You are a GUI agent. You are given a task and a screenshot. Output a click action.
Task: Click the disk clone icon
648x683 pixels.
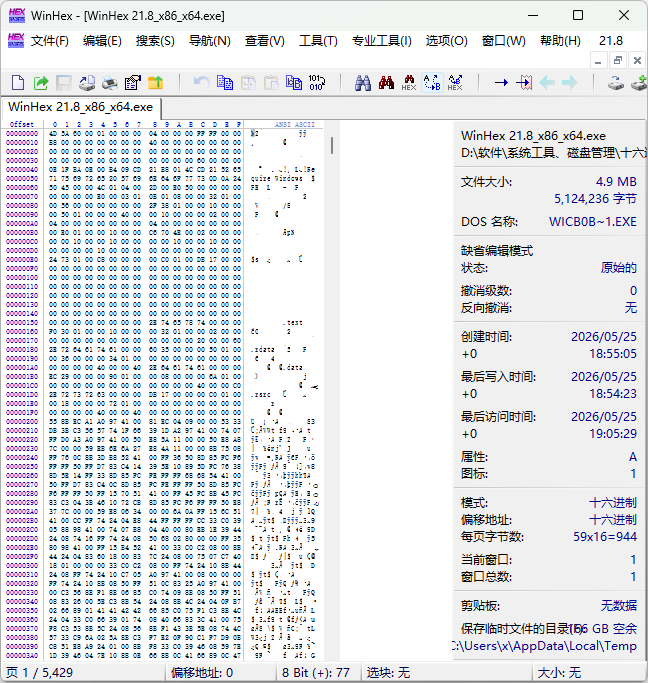click(616, 82)
